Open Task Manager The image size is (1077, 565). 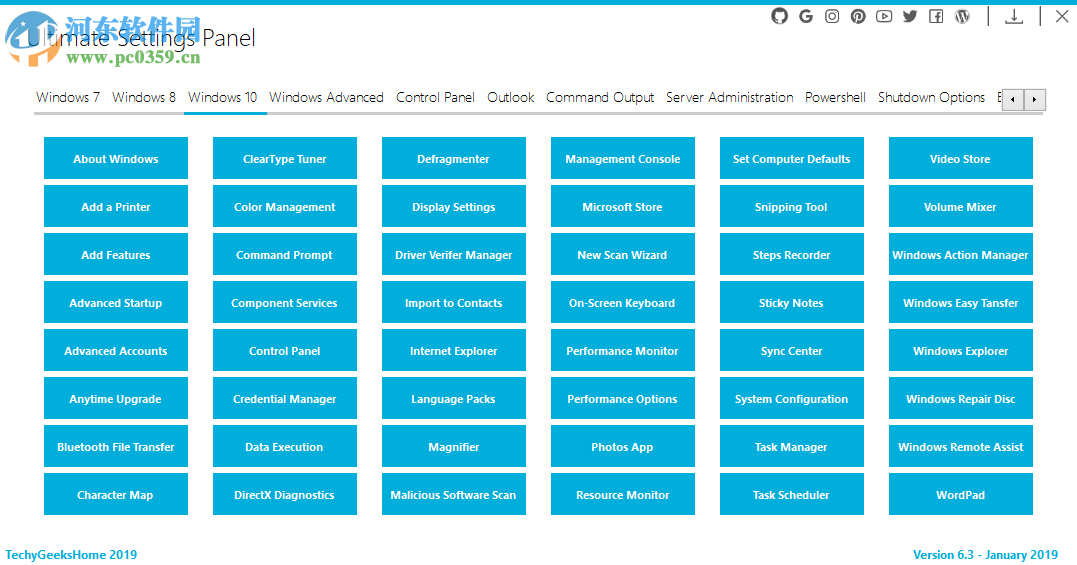(x=791, y=446)
